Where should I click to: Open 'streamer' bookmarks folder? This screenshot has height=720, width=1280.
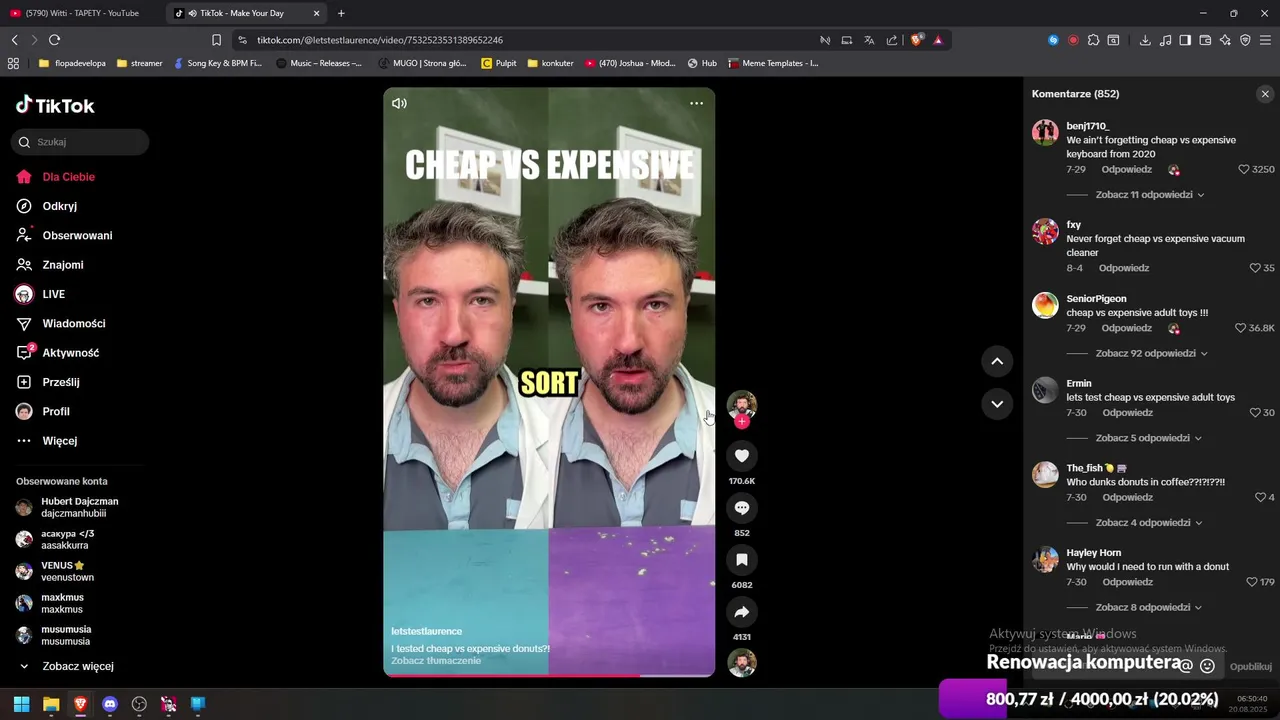[x=139, y=63]
